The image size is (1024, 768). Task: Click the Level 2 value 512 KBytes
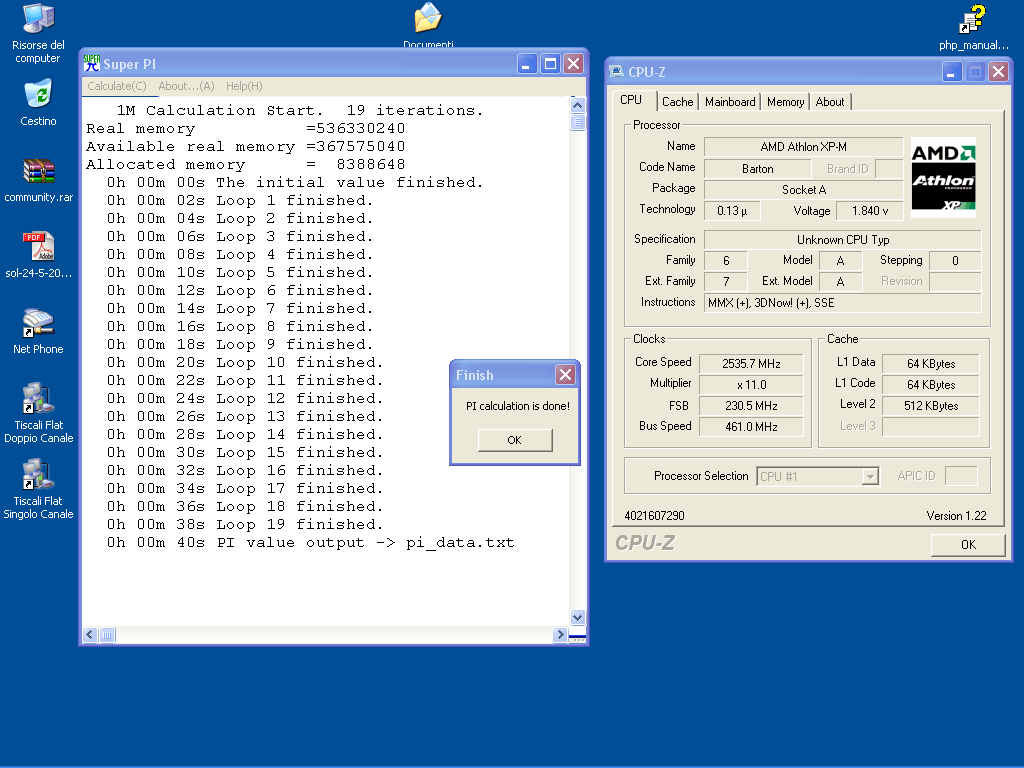[x=931, y=406]
